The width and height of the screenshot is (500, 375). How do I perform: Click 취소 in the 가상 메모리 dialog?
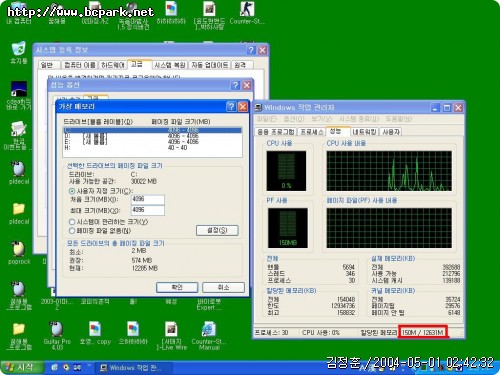pos(223,287)
